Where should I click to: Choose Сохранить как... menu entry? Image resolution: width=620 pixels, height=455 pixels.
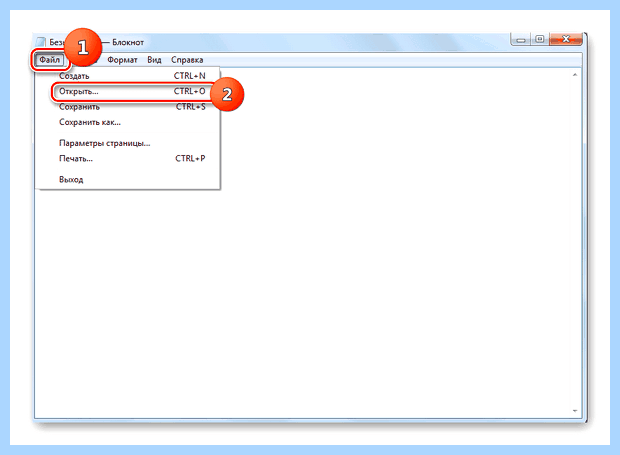(x=128, y=122)
